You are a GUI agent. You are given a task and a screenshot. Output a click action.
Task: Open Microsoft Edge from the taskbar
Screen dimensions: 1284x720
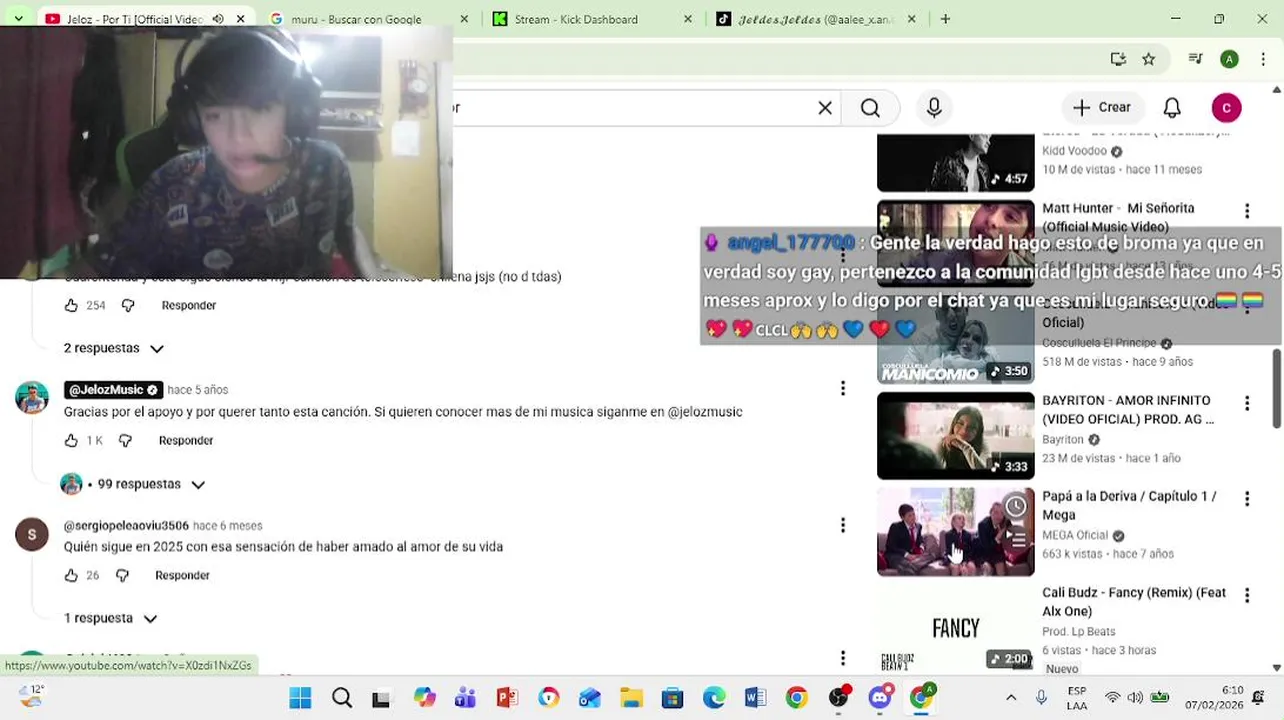pyautogui.click(x=714, y=698)
